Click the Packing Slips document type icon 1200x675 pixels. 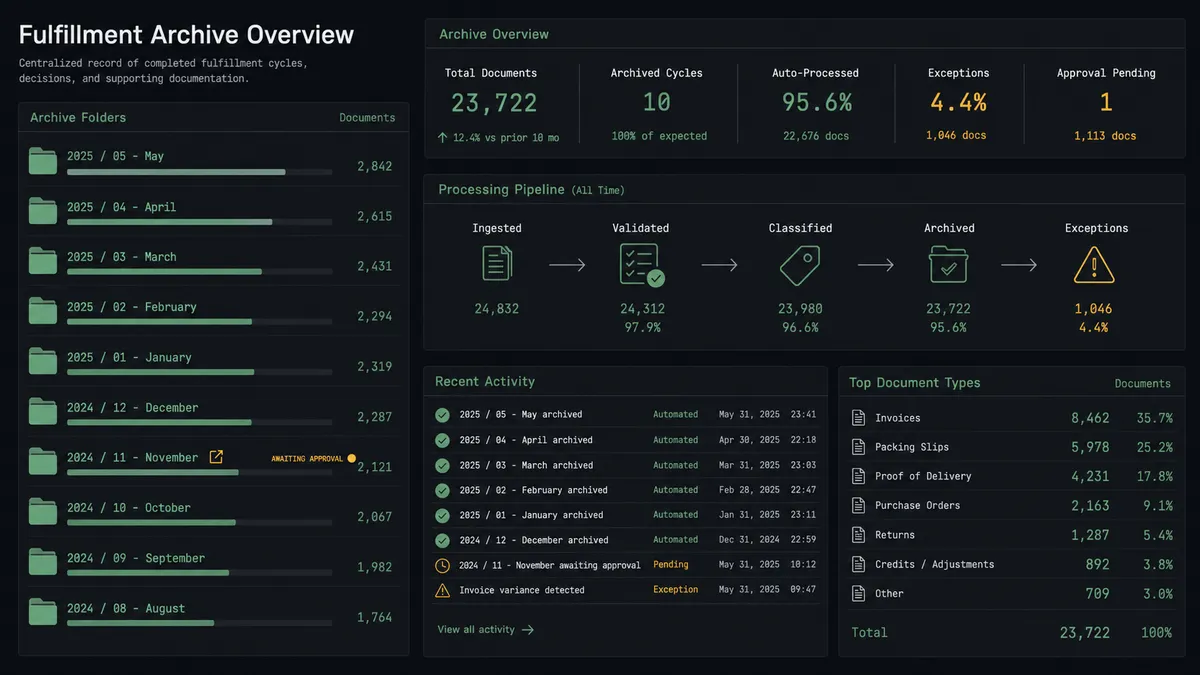point(857,447)
